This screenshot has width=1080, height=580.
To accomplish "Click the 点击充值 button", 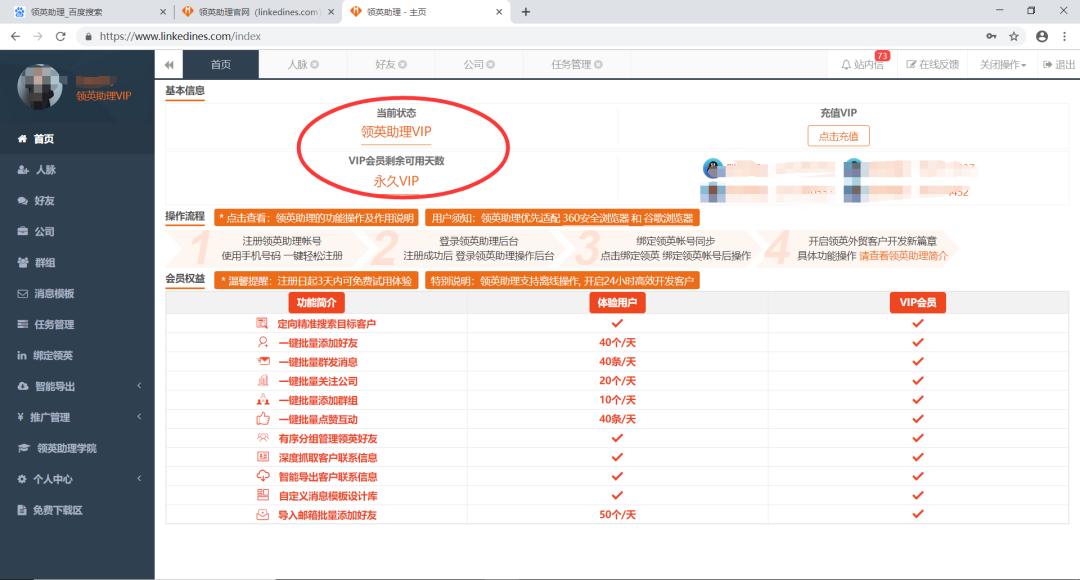I will click(838, 136).
